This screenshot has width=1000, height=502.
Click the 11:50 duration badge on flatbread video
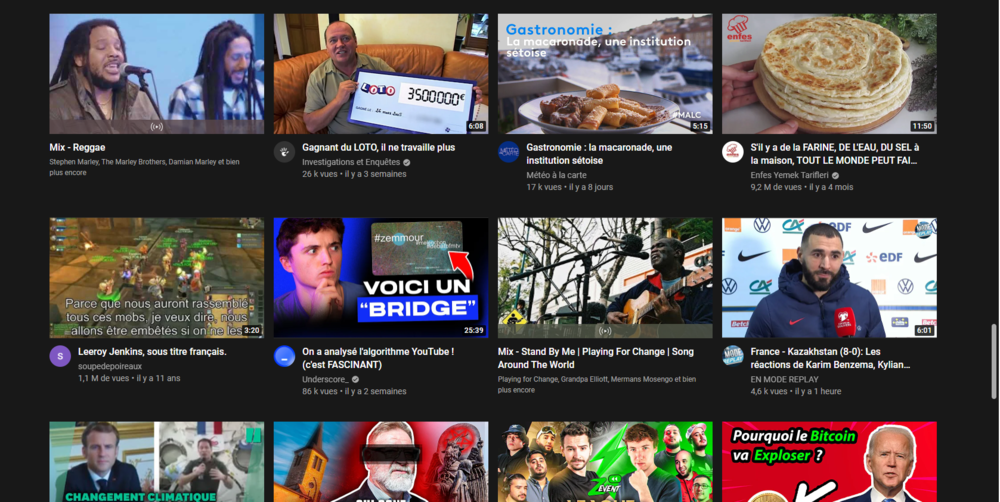(922, 126)
